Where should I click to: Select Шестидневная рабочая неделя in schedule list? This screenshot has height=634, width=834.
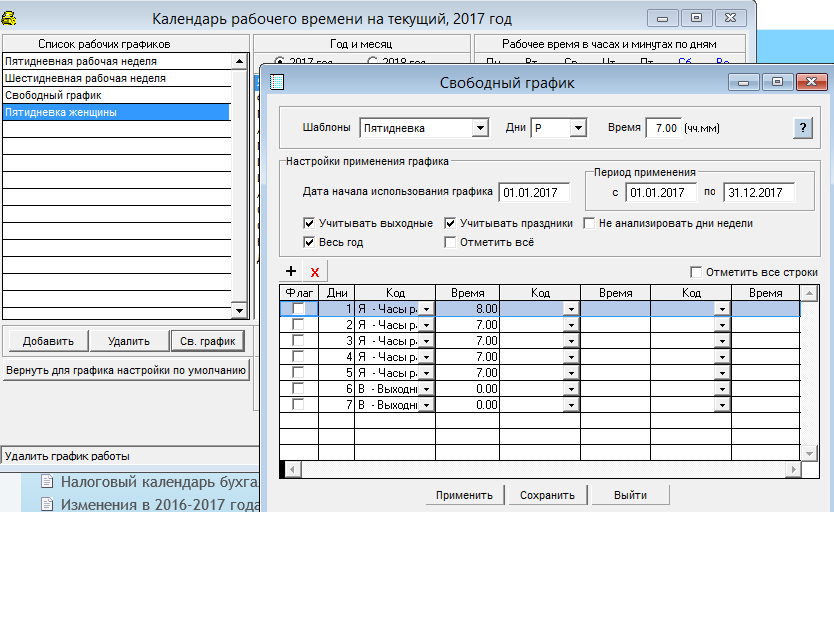pos(85,78)
